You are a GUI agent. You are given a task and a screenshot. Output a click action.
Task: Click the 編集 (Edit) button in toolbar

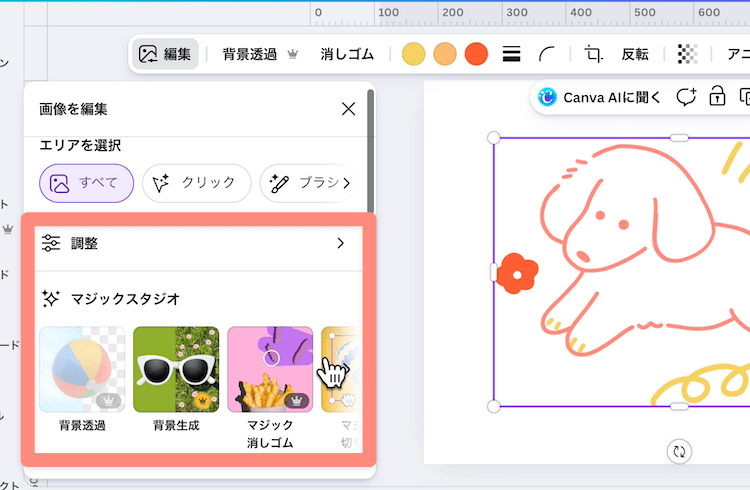pyautogui.click(x=165, y=54)
